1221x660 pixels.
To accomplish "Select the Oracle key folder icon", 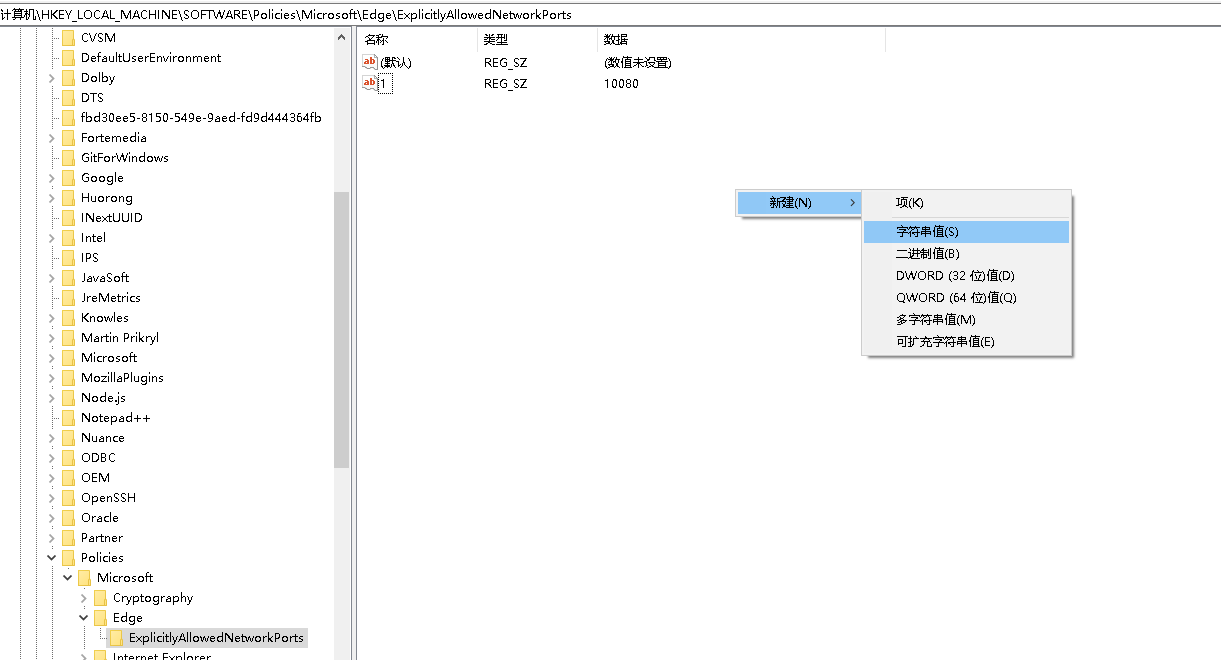I will [x=66, y=517].
